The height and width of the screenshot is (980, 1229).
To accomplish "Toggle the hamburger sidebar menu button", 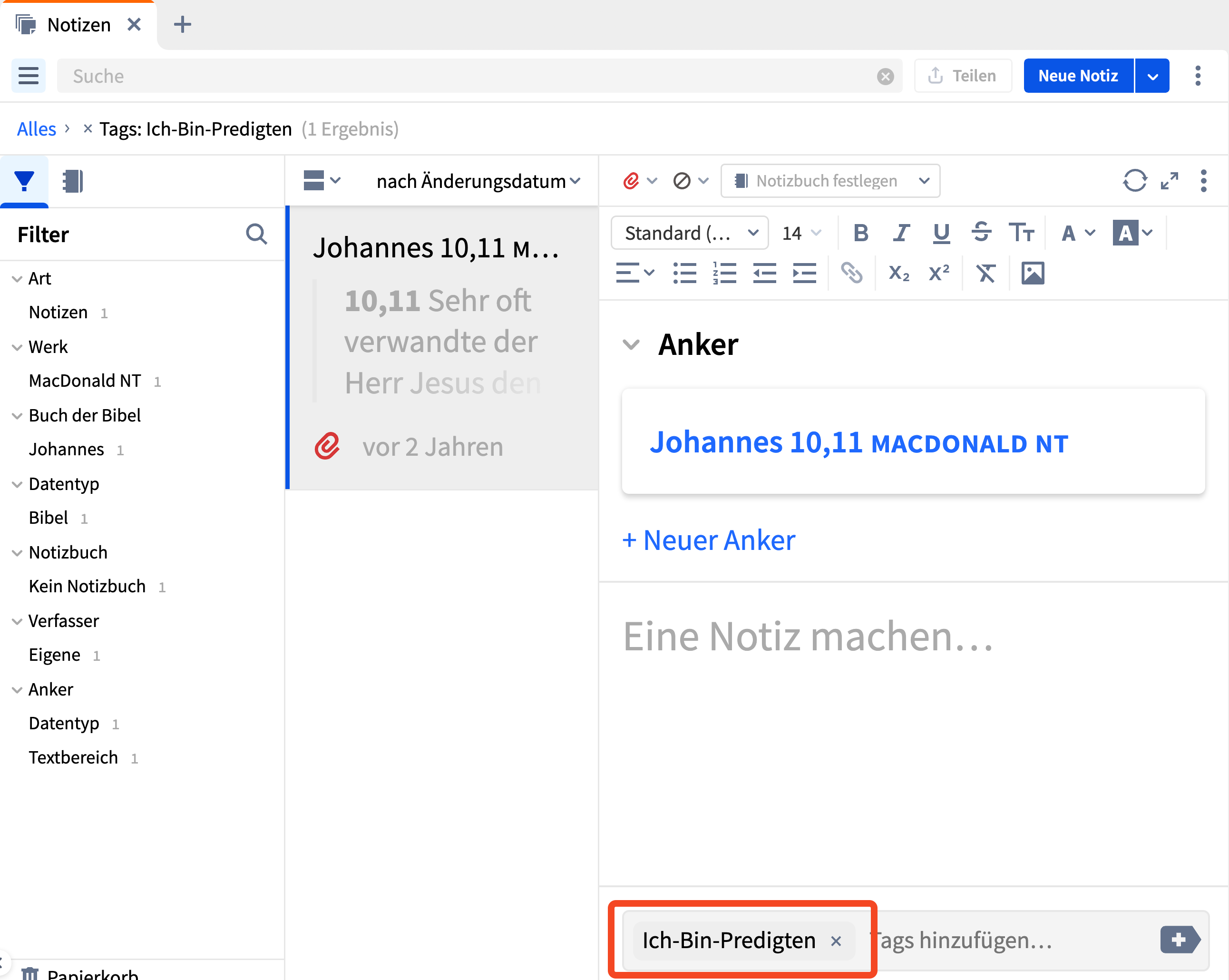I will click(29, 75).
